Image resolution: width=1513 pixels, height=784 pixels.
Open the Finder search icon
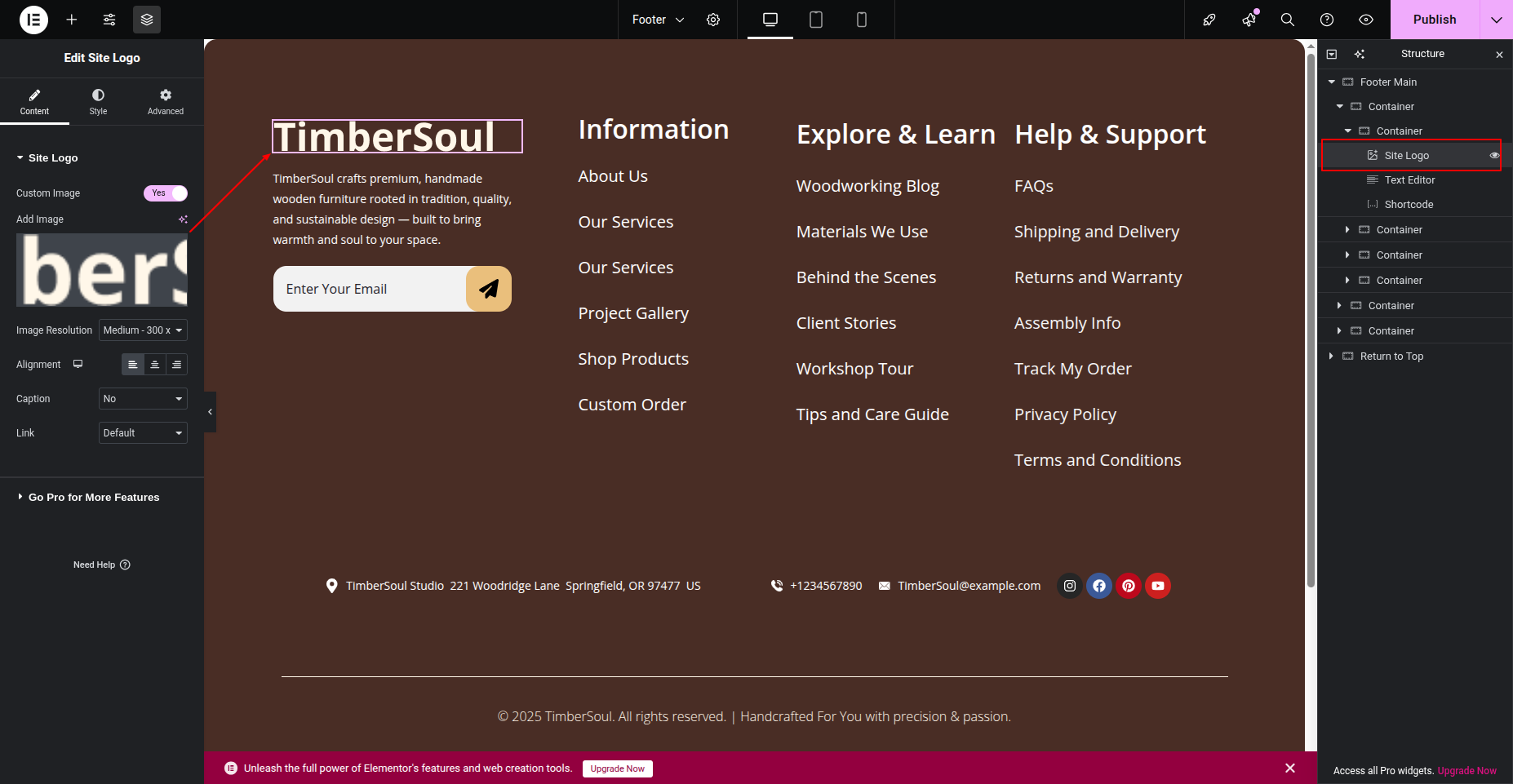(x=1288, y=20)
